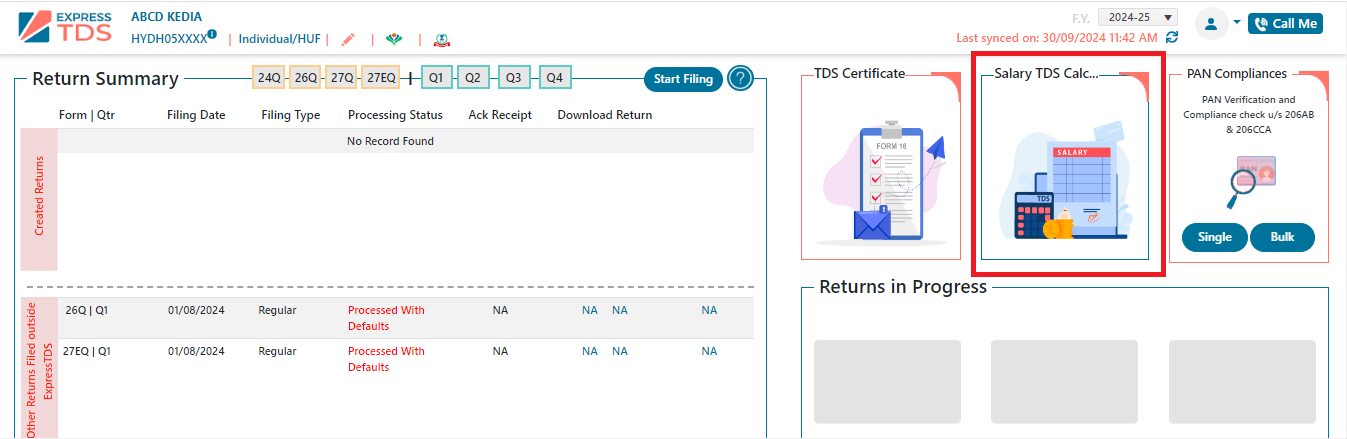Click the 27EQ | Q1 row entry

[85, 351]
